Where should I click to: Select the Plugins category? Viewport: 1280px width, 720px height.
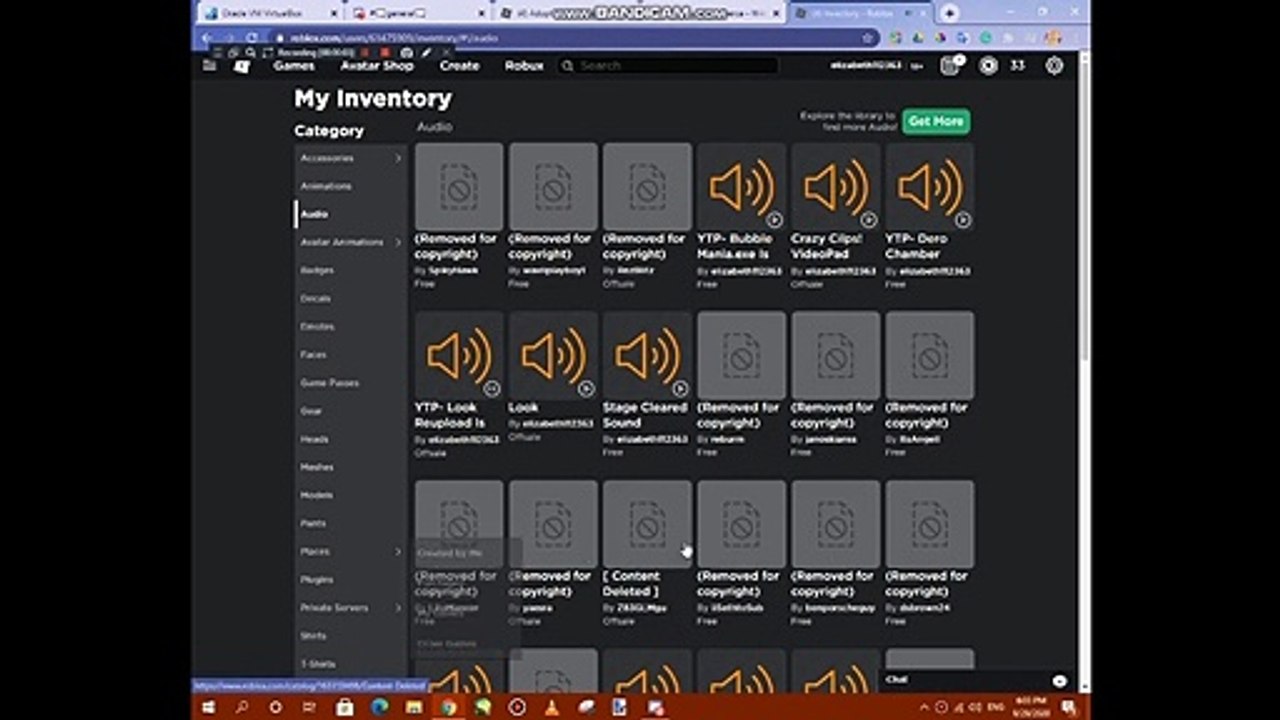tap(317, 579)
